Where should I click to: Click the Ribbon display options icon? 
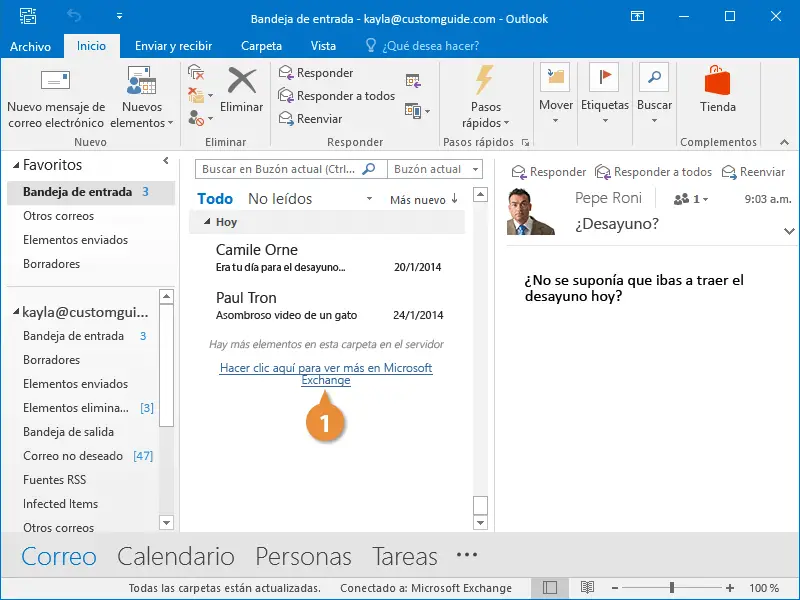pos(637,16)
